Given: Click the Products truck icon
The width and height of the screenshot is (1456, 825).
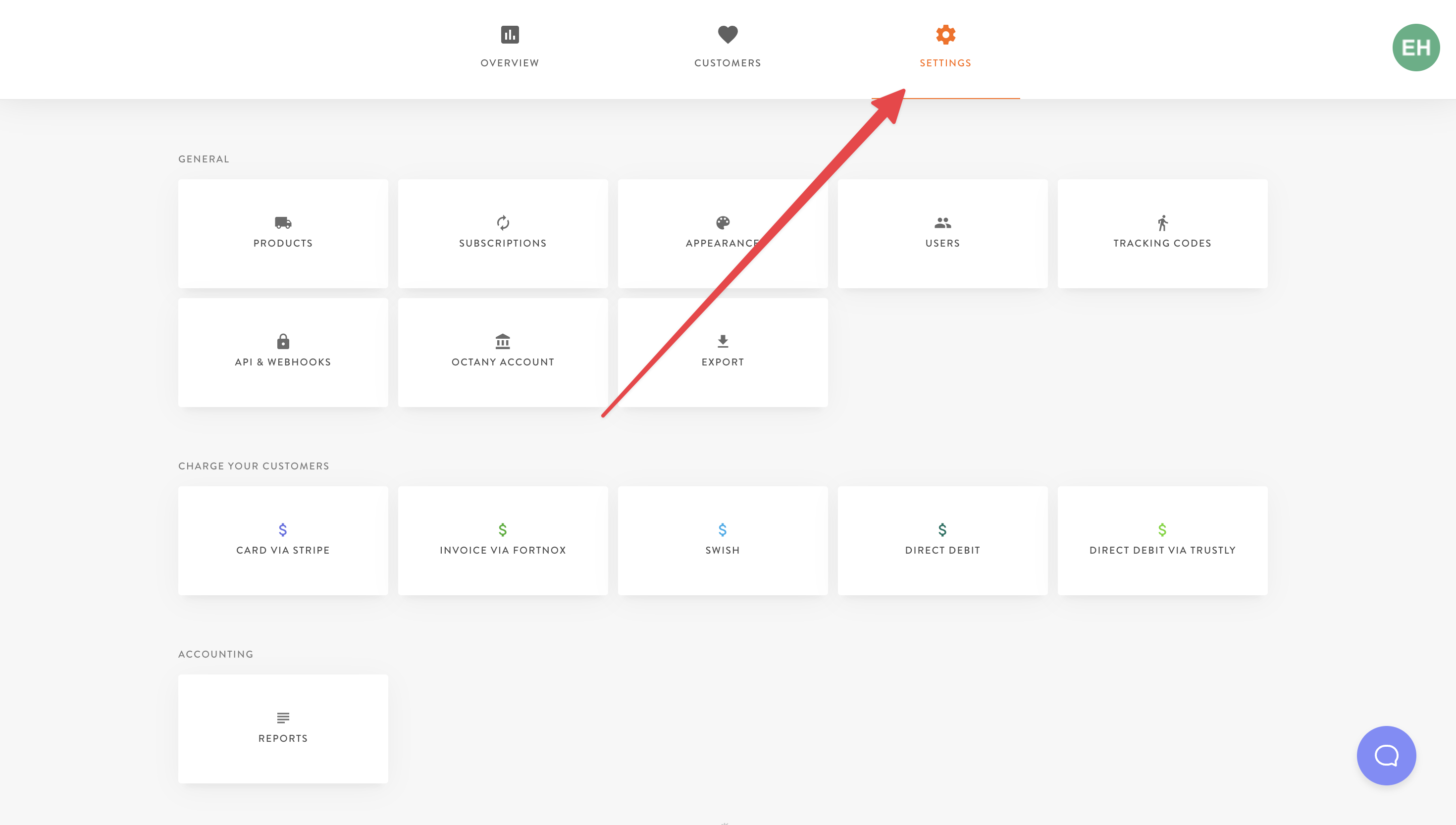Looking at the screenshot, I should (283, 223).
